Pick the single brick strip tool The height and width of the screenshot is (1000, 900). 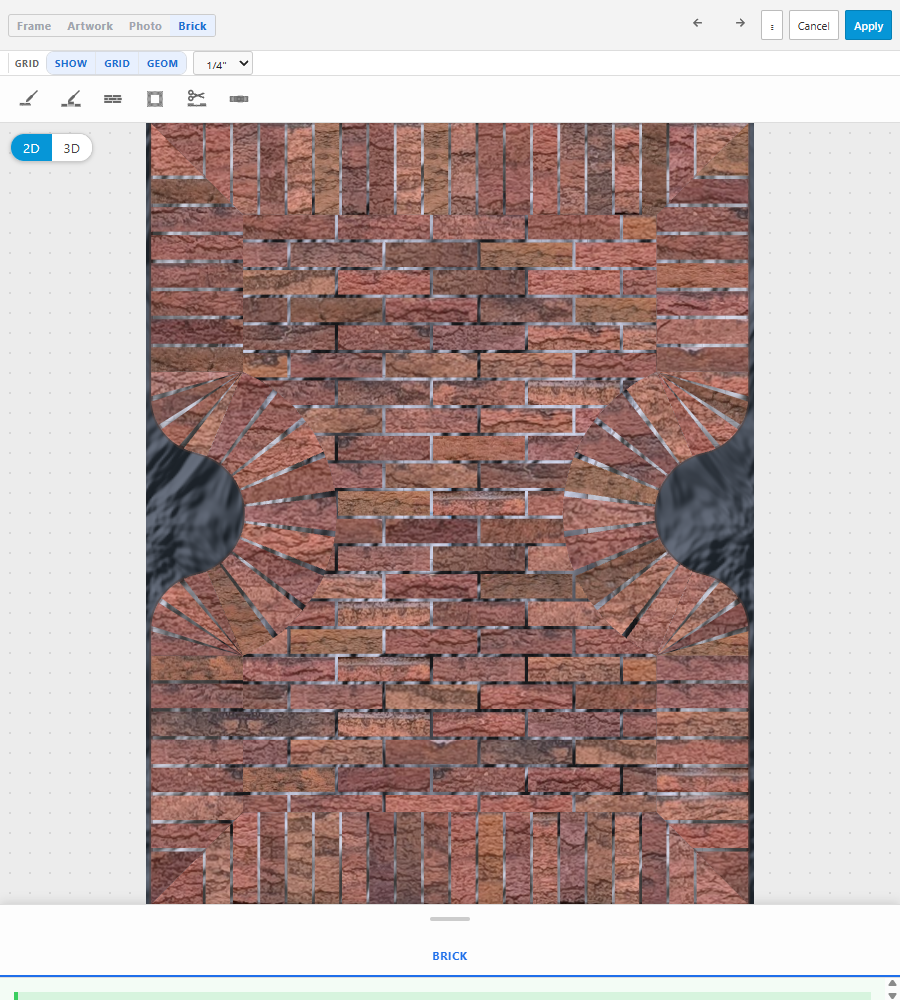pyautogui.click(x=239, y=99)
